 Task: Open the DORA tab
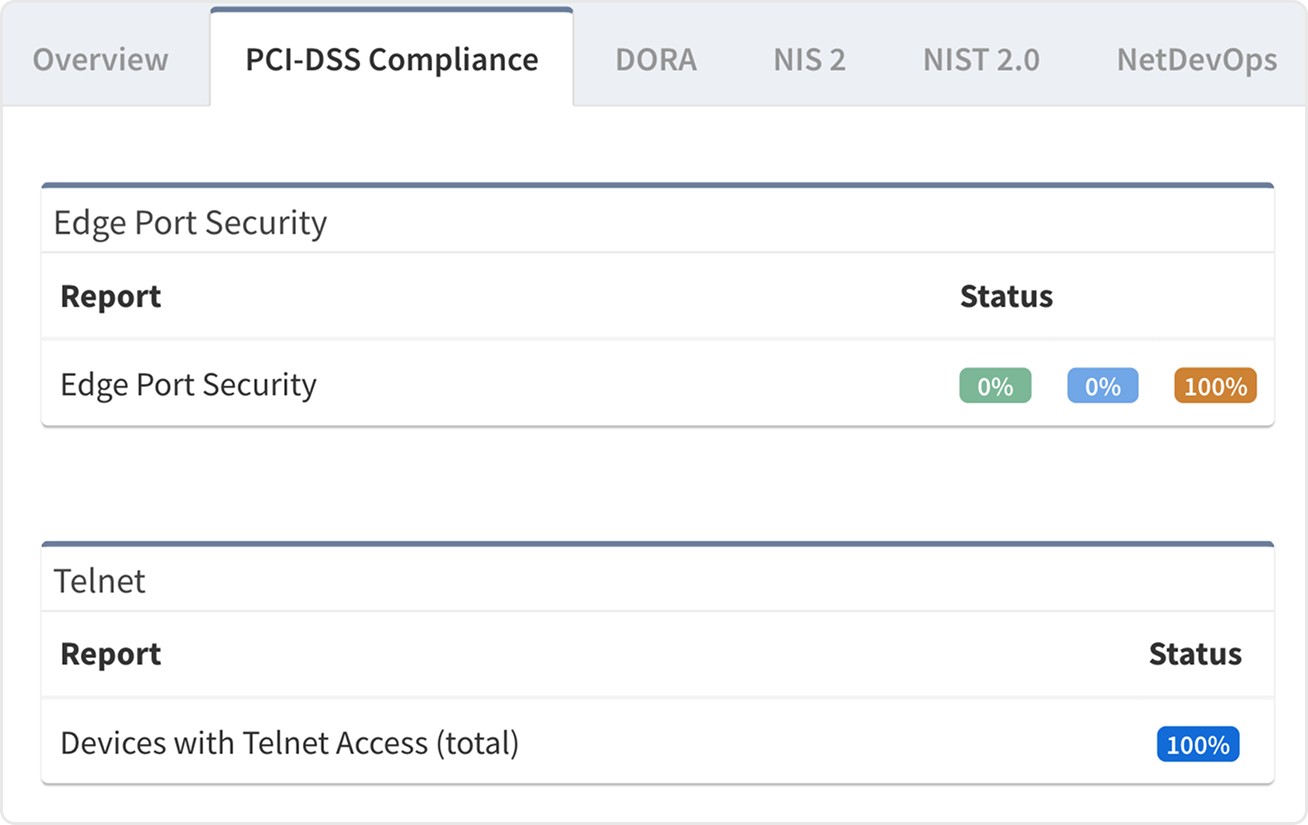(x=655, y=59)
